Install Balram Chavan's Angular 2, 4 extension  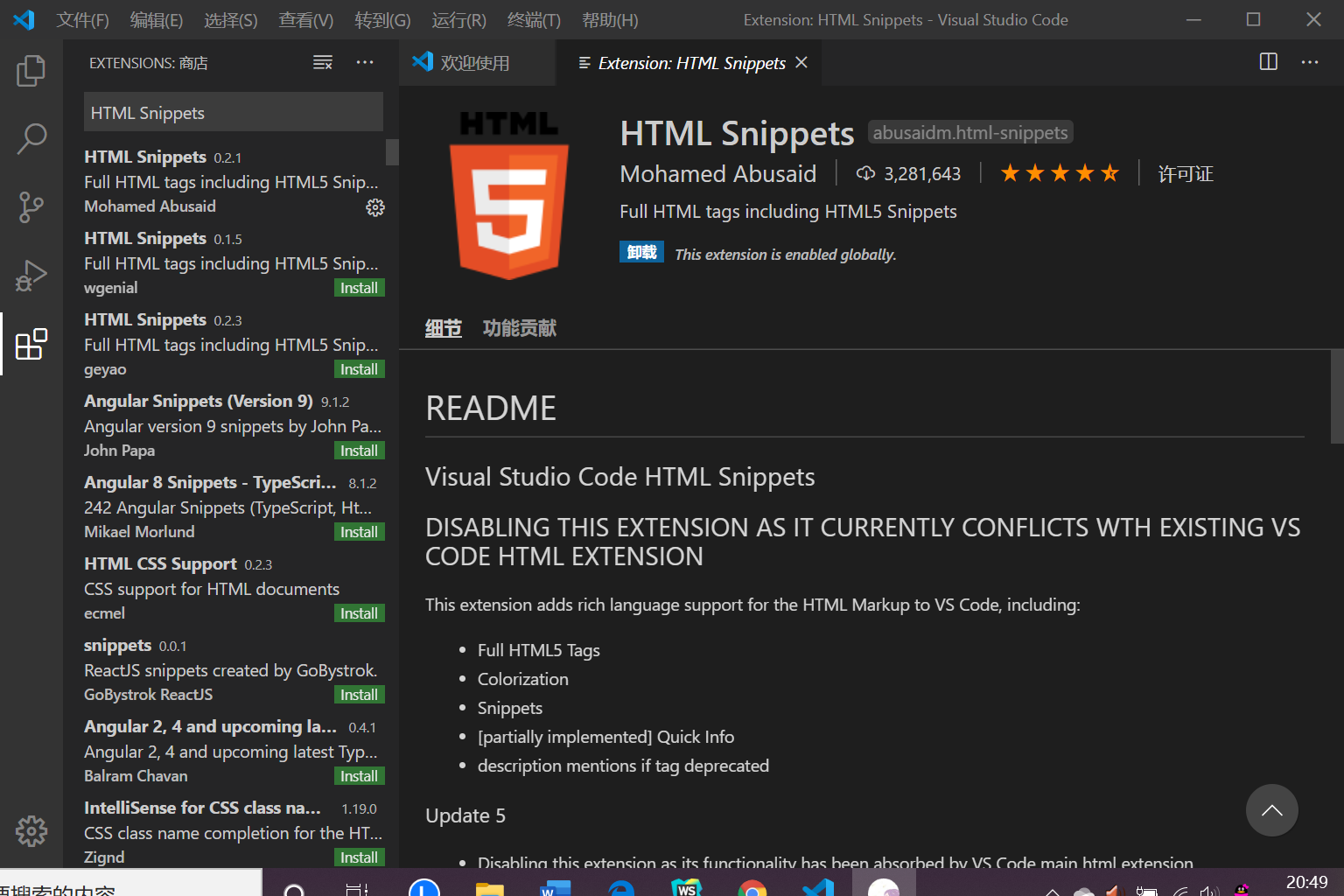click(360, 776)
